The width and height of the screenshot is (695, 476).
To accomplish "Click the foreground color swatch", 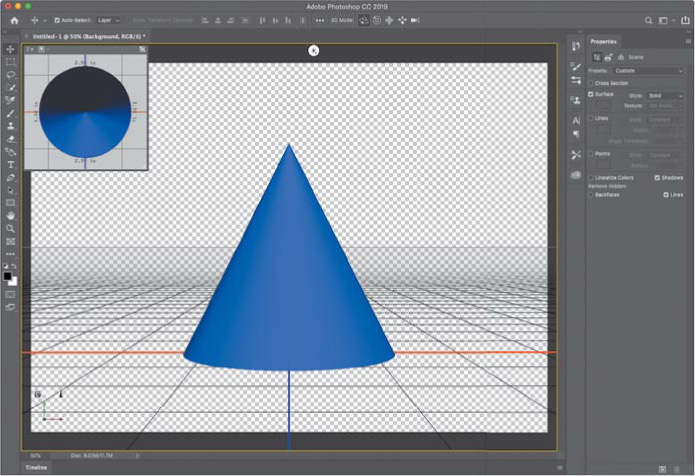I will tap(9, 274).
